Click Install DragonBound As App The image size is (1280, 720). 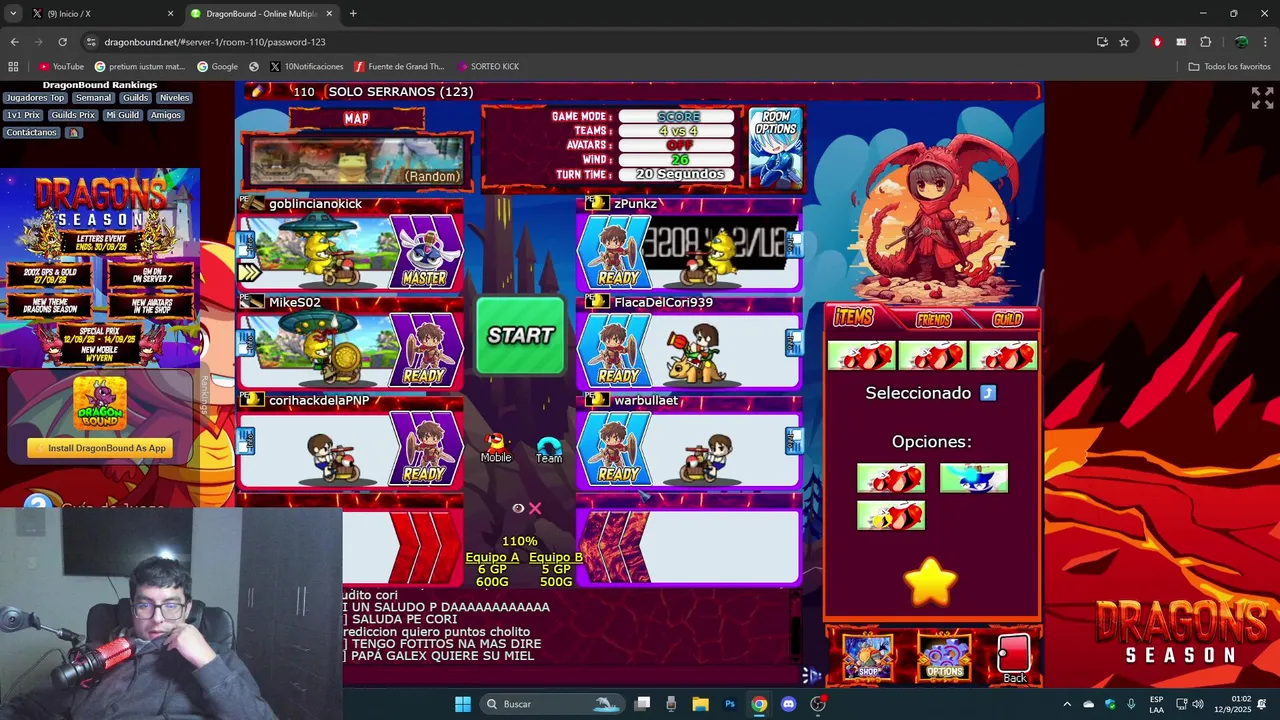click(x=100, y=448)
